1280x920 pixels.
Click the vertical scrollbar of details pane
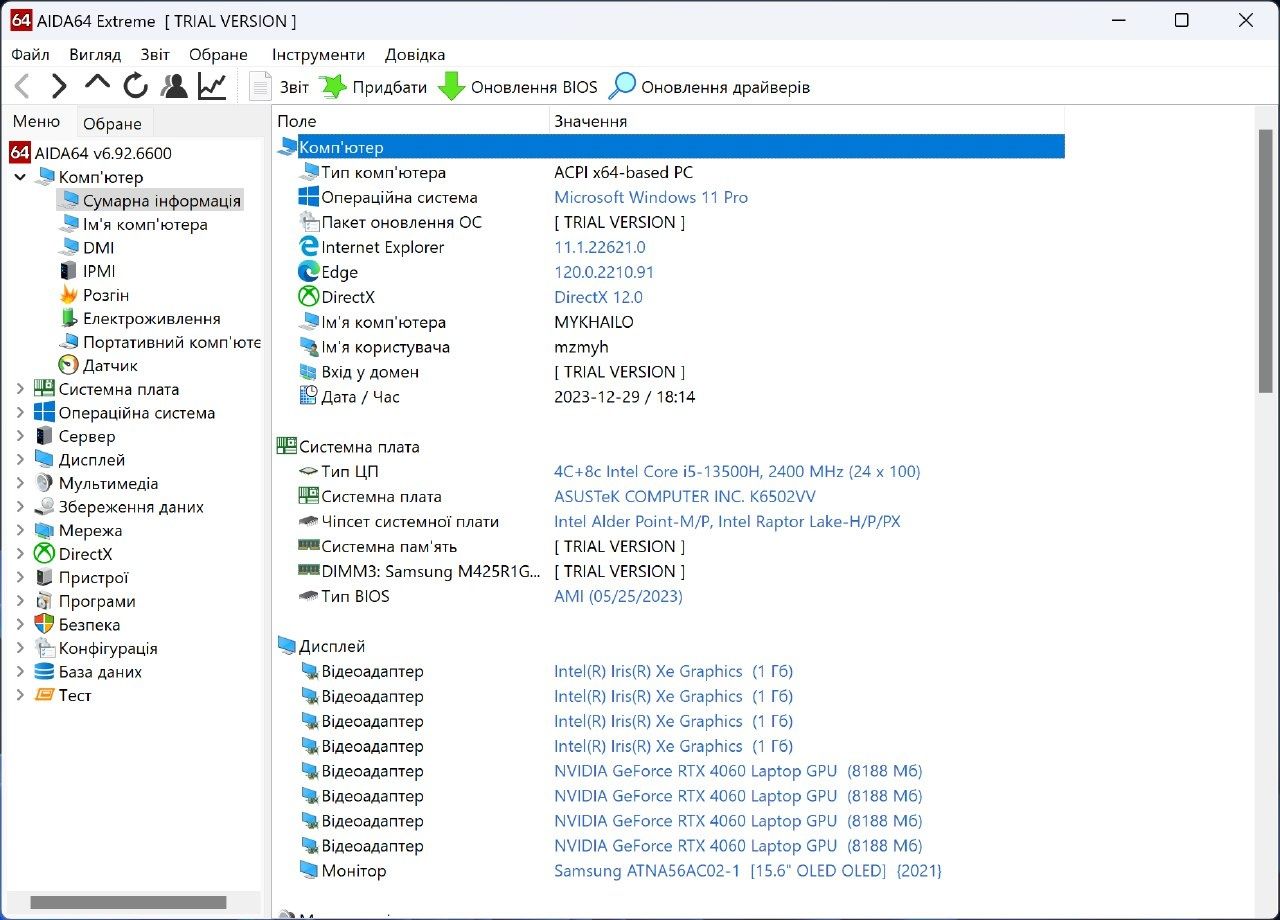(1265, 261)
